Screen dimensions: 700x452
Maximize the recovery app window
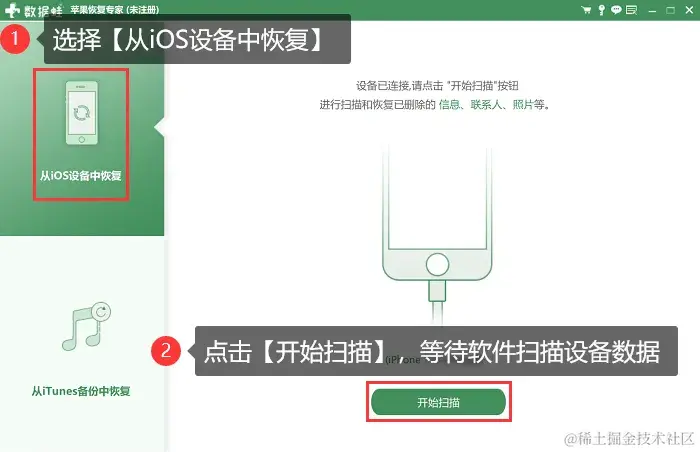(671, 10)
